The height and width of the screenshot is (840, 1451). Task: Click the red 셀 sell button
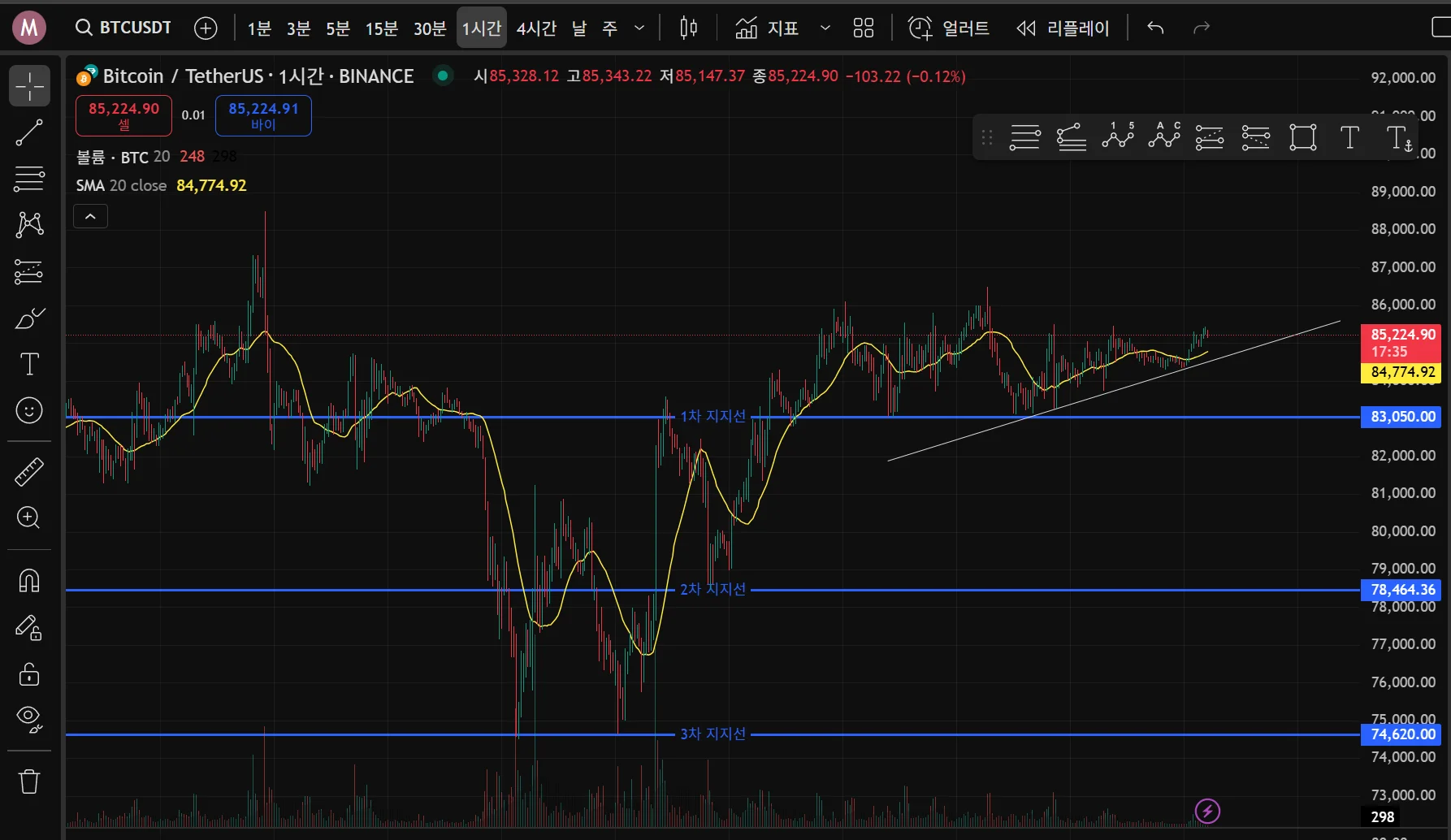tap(123, 115)
